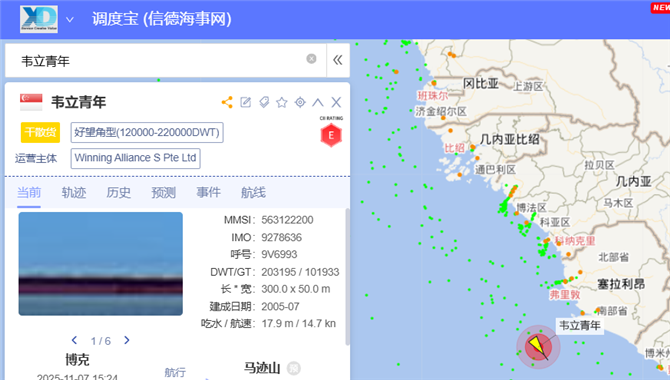670x380 pixels.
Task: Open the edit note icon
Action: point(246,102)
